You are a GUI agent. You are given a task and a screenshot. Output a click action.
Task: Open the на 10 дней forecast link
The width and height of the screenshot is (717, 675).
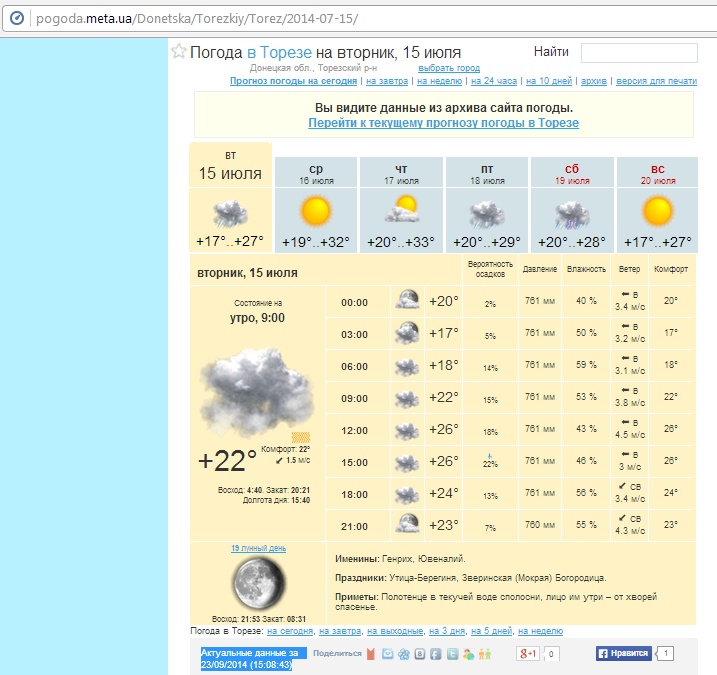click(x=549, y=81)
